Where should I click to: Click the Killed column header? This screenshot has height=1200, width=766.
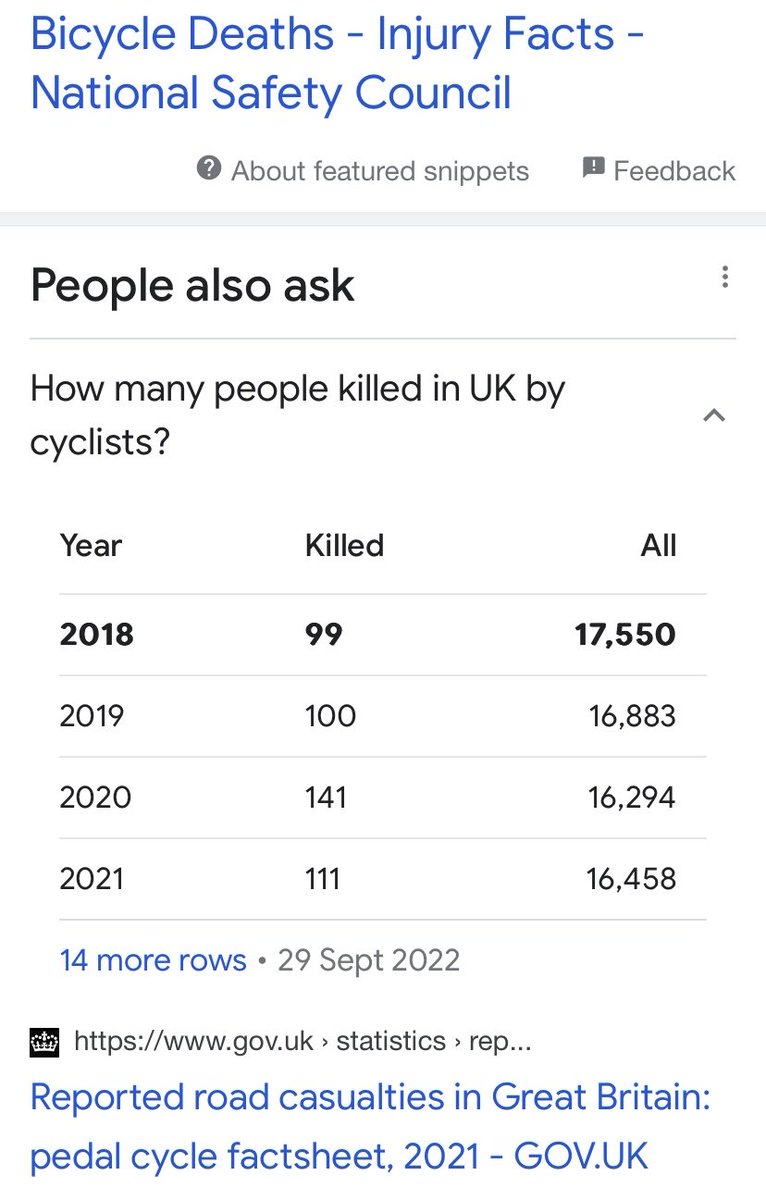tap(344, 545)
